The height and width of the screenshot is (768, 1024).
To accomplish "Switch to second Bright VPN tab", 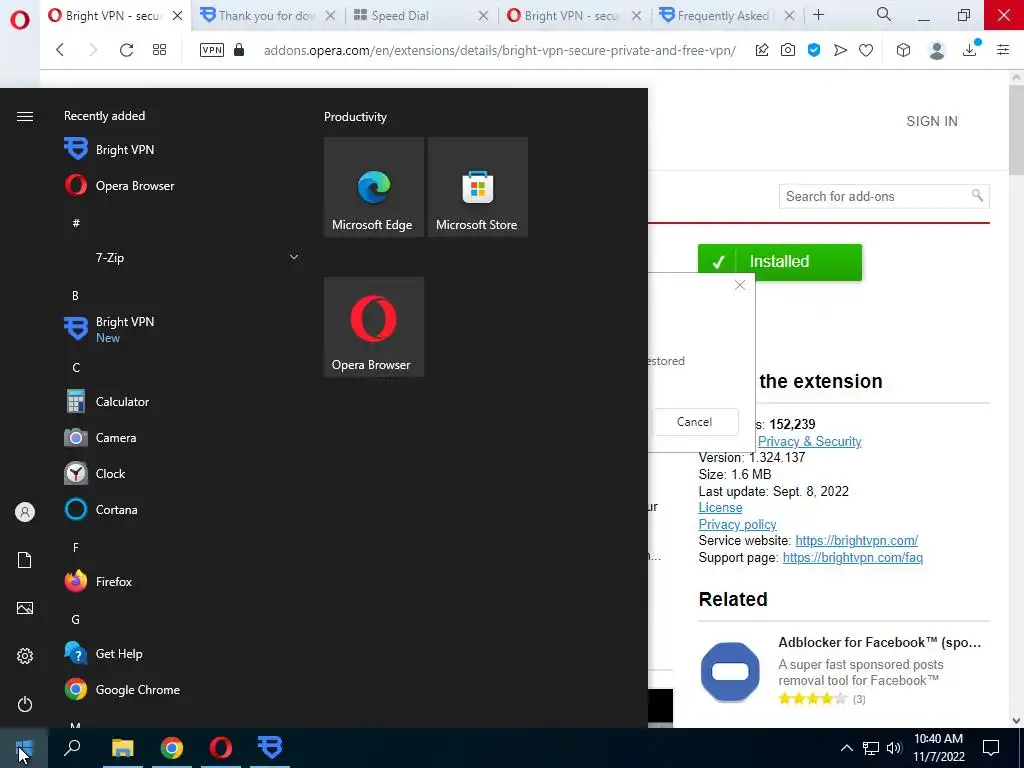I will pyautogui.click(x=571, y=16).
